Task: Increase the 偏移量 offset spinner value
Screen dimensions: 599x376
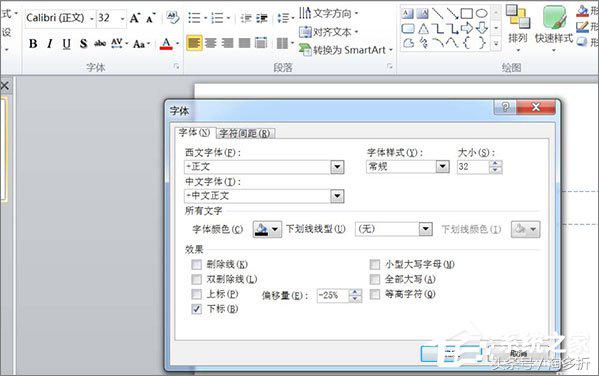Action: [355, 292]
